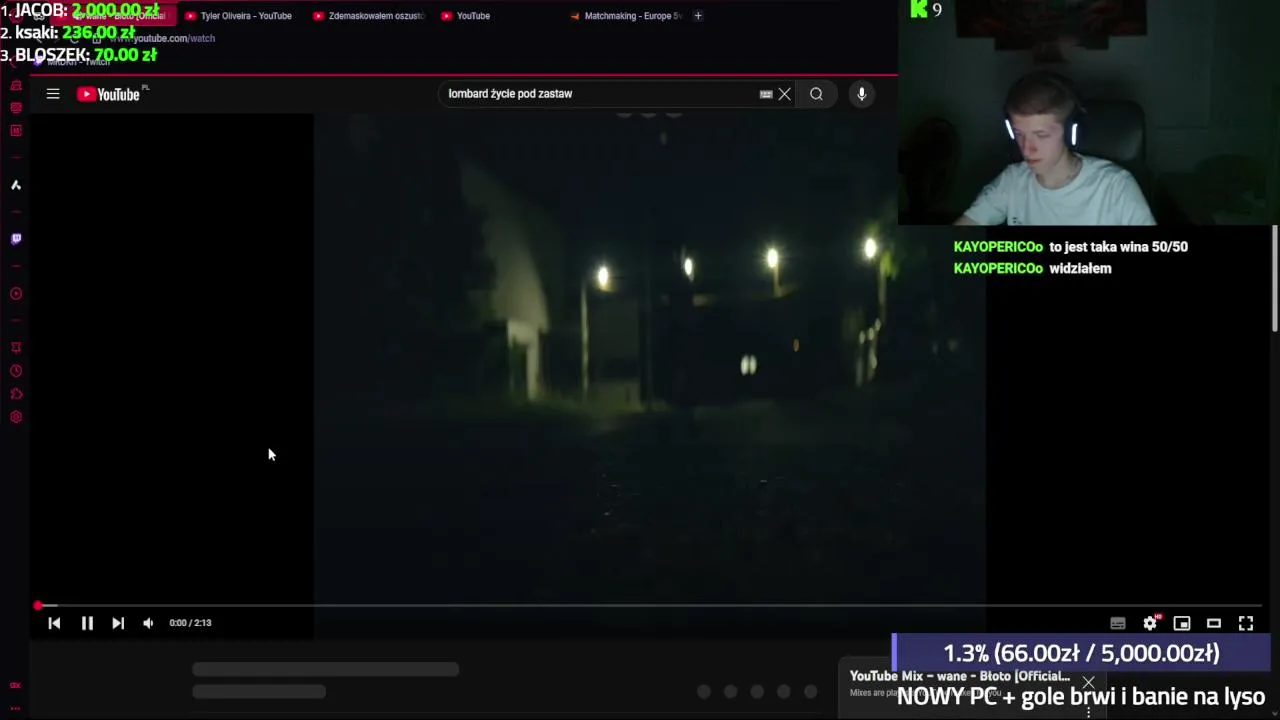Enter full screen mode
This screenshot has width=1280, height=720.
click(1246, 623)
